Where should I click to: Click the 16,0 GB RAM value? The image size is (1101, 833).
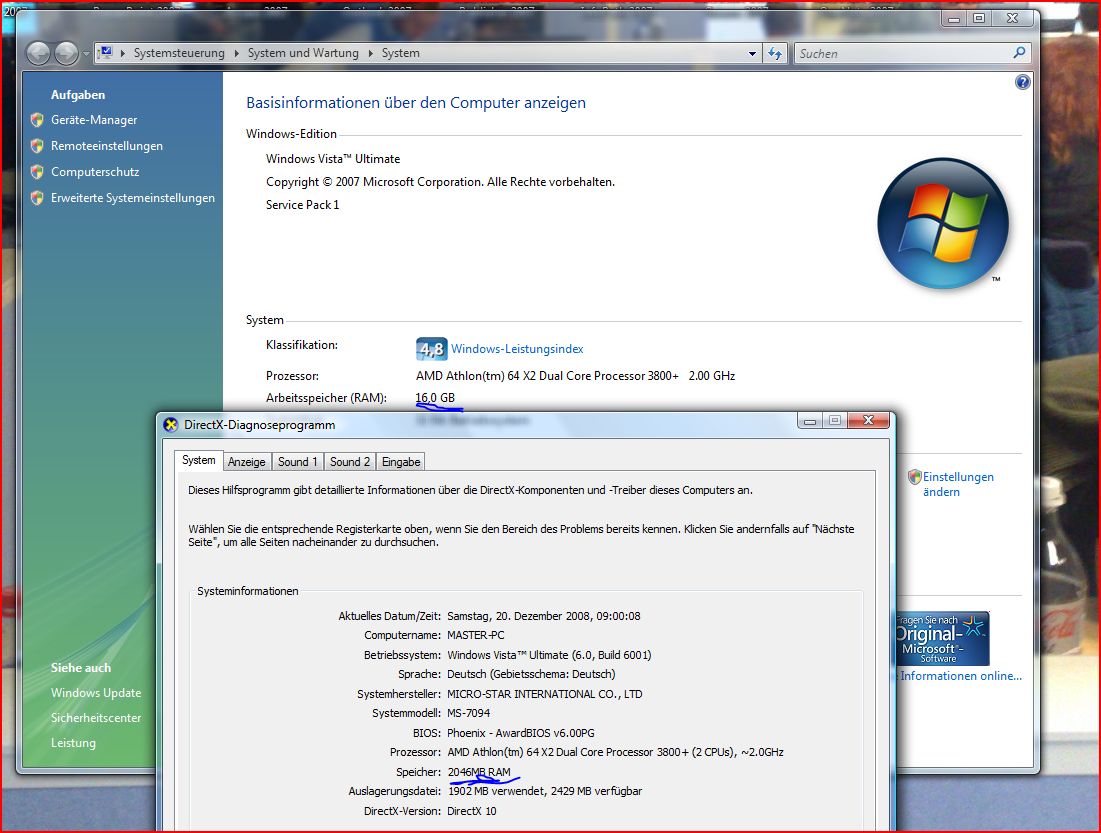tap(435, 398)
